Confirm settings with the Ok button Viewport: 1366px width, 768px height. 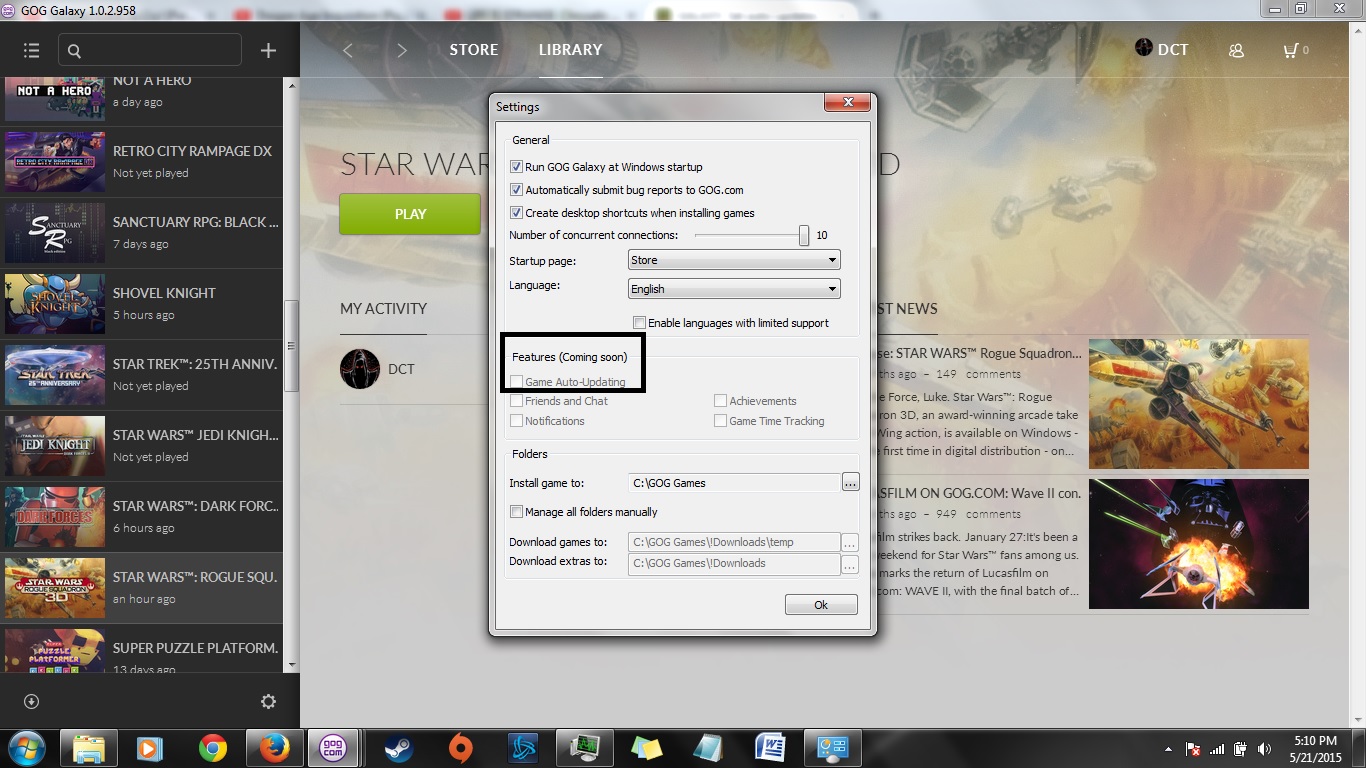click(821, 605)
